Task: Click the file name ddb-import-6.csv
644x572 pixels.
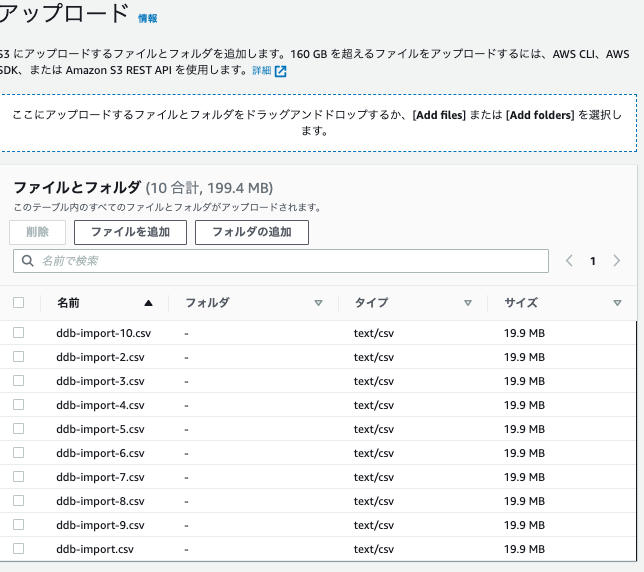Action: point(100,453)
